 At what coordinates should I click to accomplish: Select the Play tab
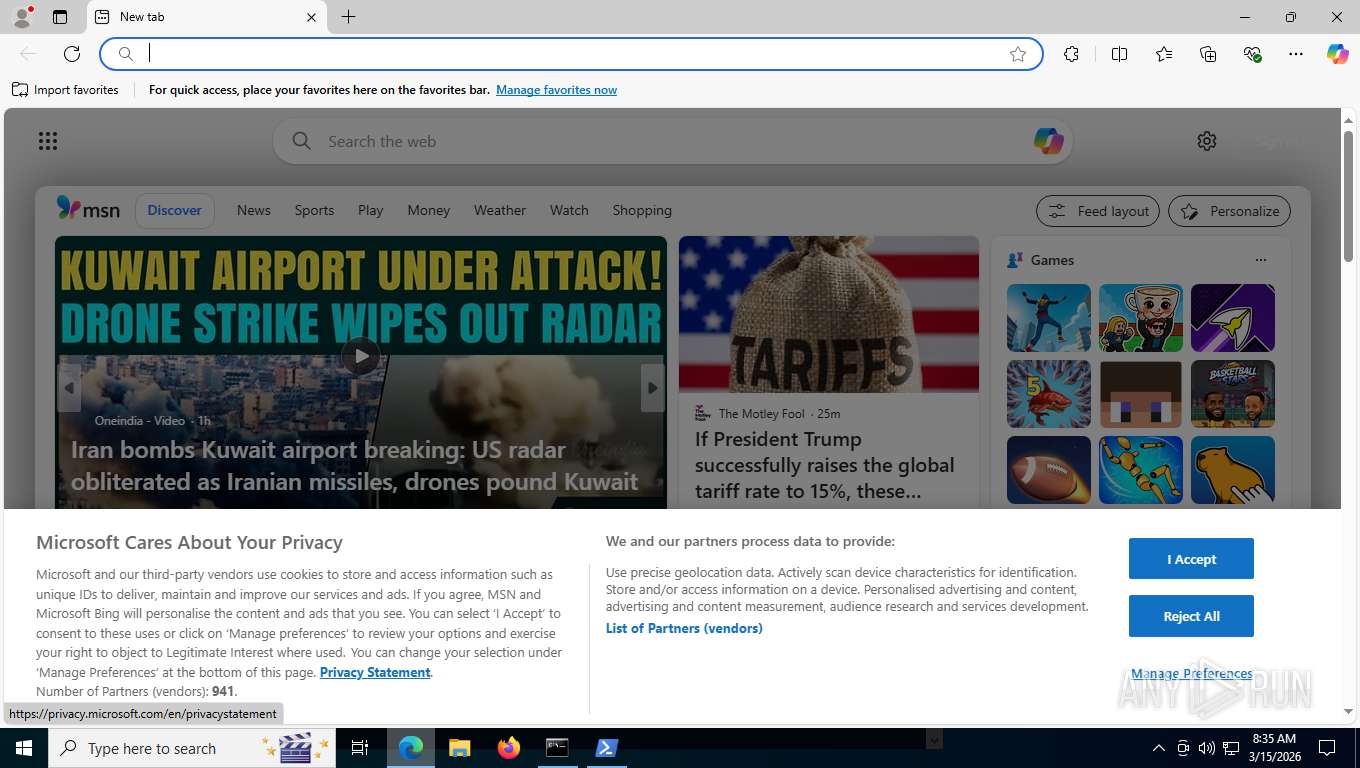tap(371, 210)
